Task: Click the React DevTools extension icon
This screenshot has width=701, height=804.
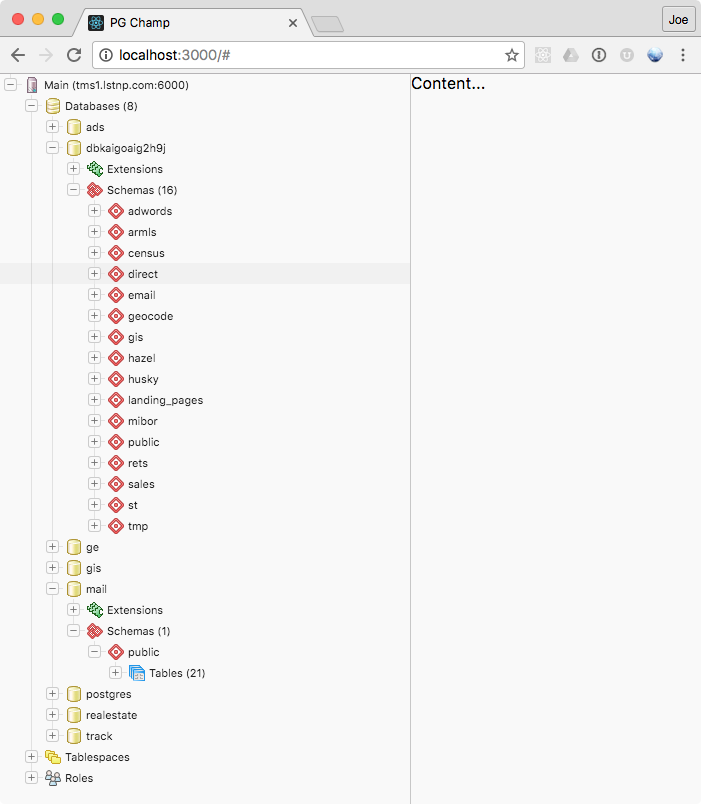Action: click(x=543, y=55)
